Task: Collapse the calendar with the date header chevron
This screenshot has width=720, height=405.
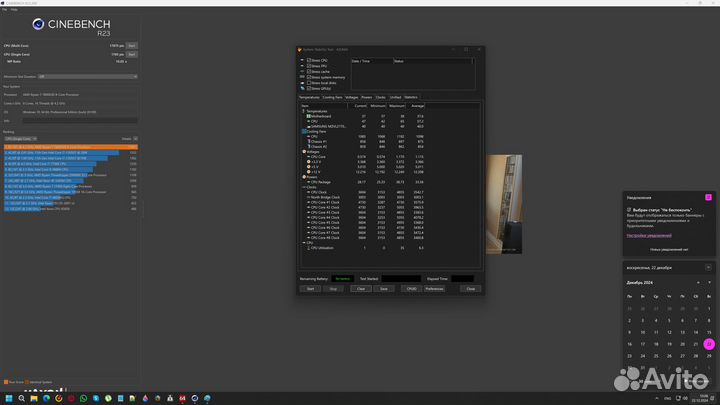Action: [x=709, y=267]
